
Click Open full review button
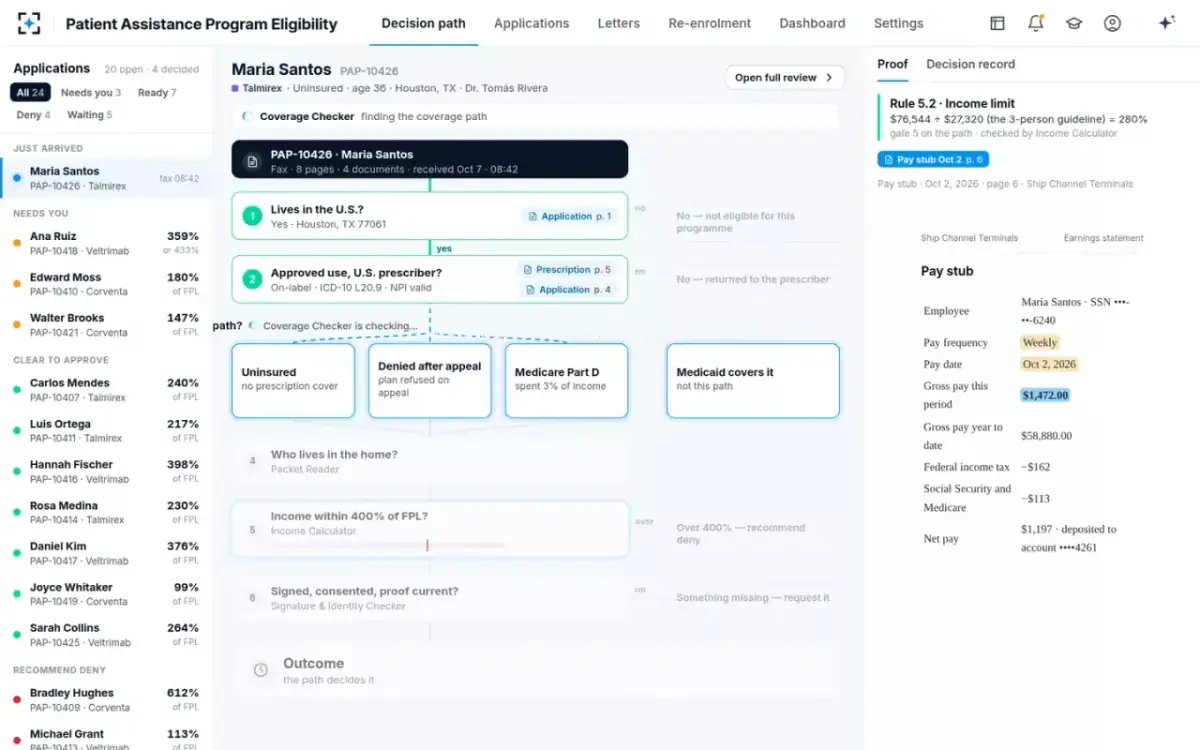pyautogui.click(x=785, y=78)
